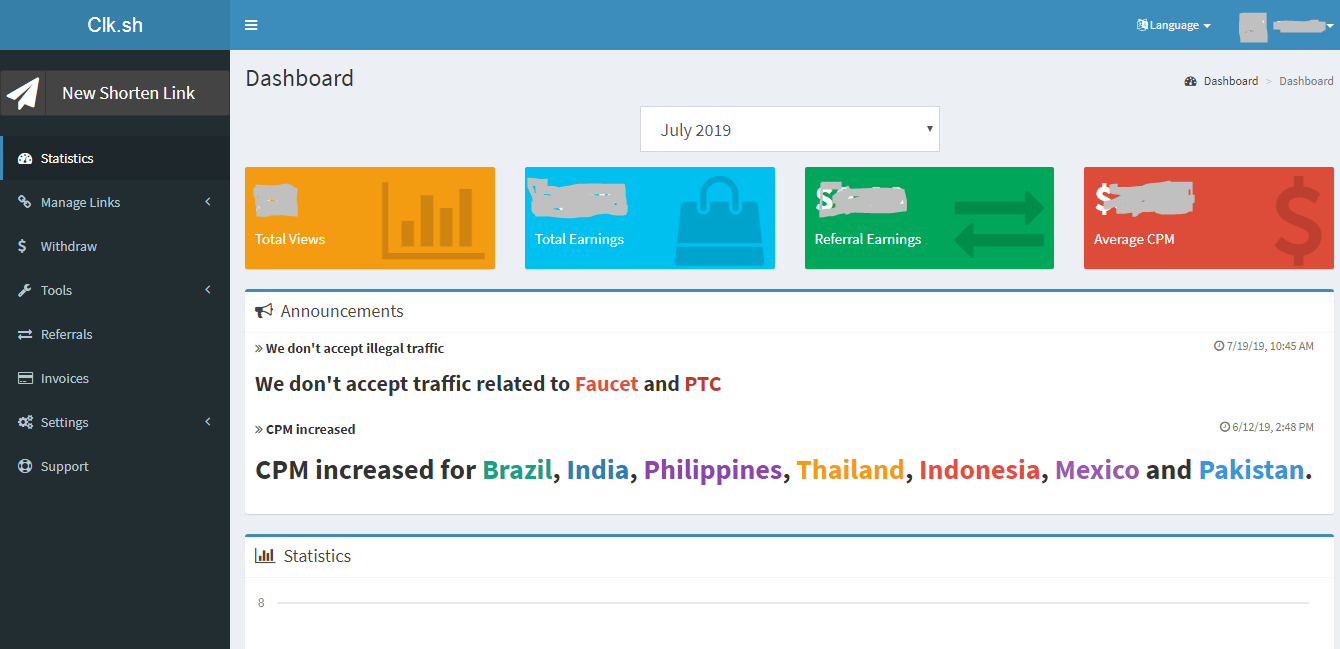Click the 'We don't accept illegal traffic' title
1340x649 pixels.
(x=355, y=348)
